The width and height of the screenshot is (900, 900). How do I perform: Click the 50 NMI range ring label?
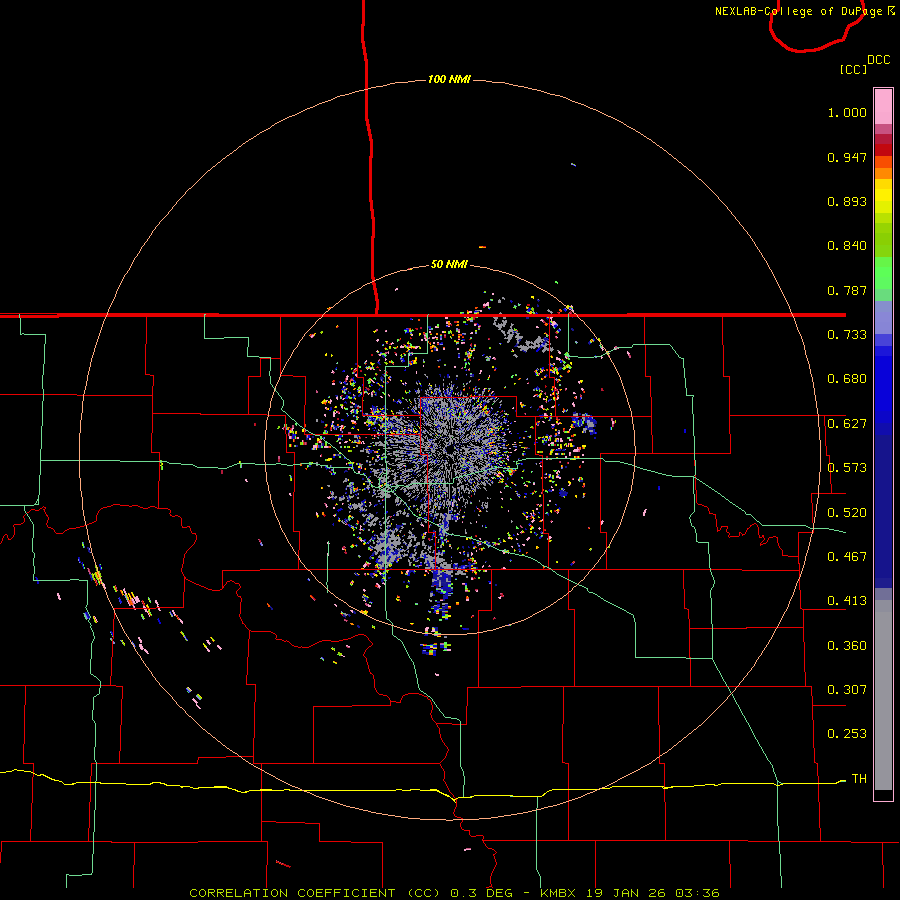[449, 265]
